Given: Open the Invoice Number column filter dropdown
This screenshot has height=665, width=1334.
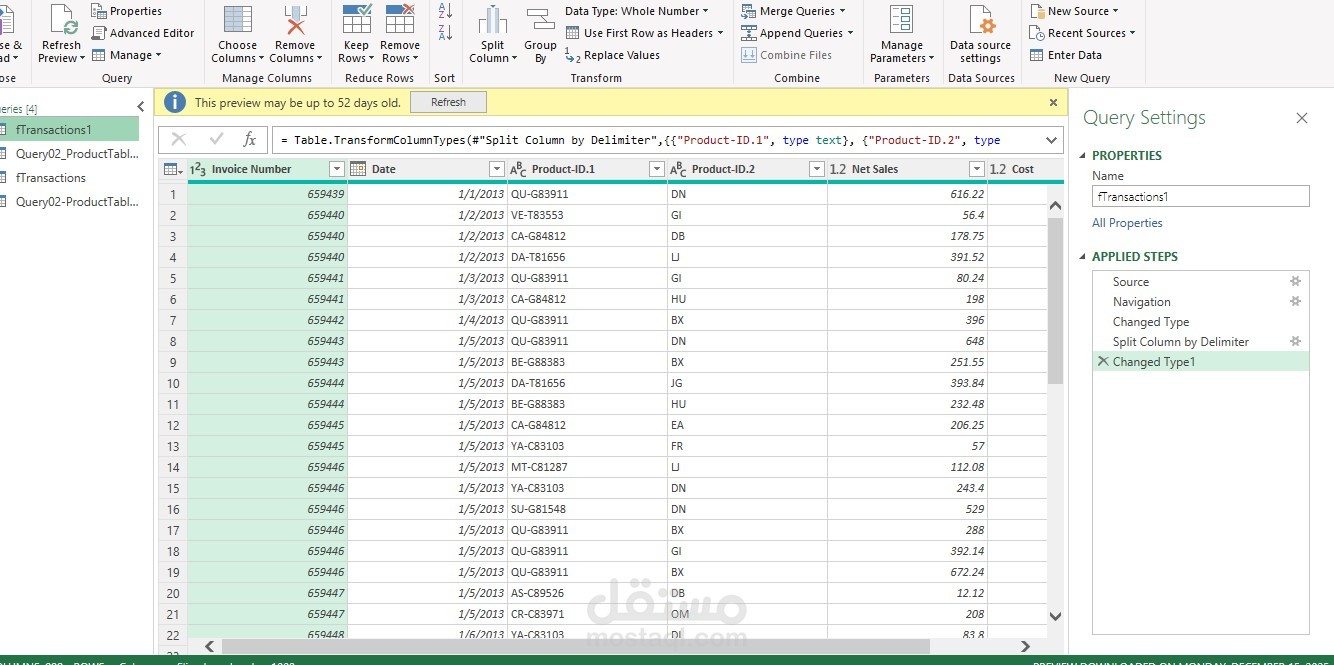Looking at the screenshot, I should click(337, 169).
